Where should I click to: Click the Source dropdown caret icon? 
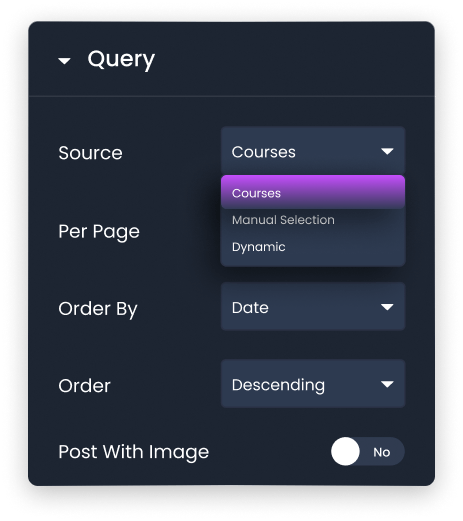(x=387, y=152)
